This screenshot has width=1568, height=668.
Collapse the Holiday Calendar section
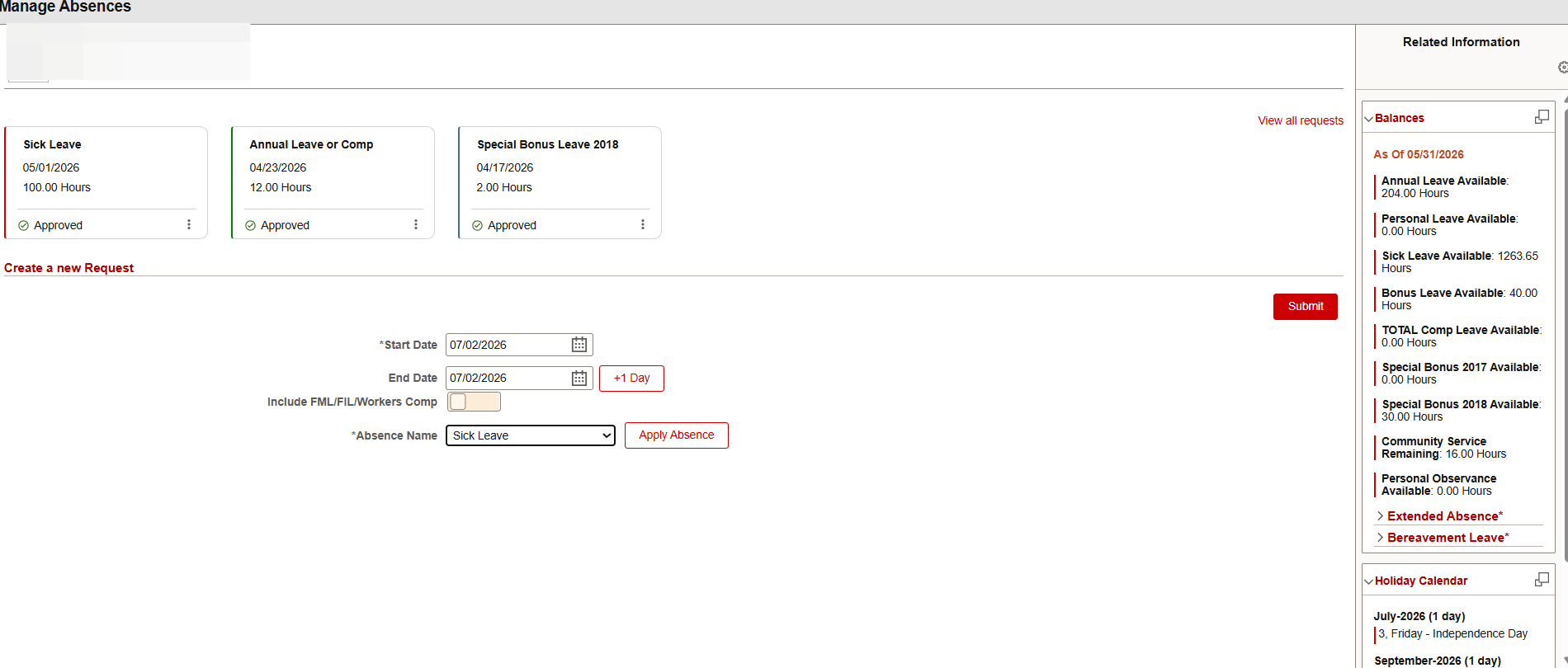[x=1369, y=581]
